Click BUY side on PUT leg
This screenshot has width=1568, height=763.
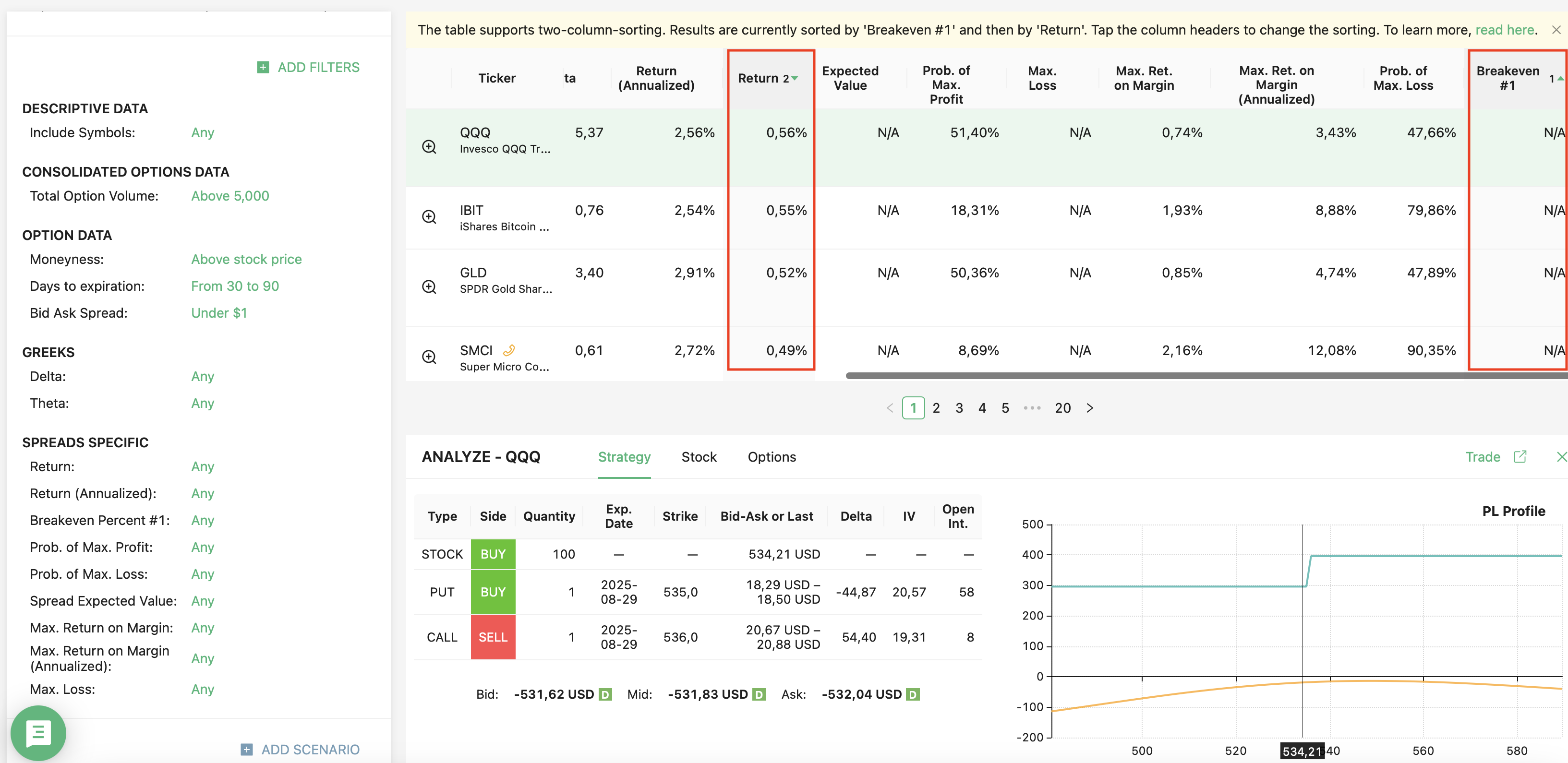[x=493, y=592]
